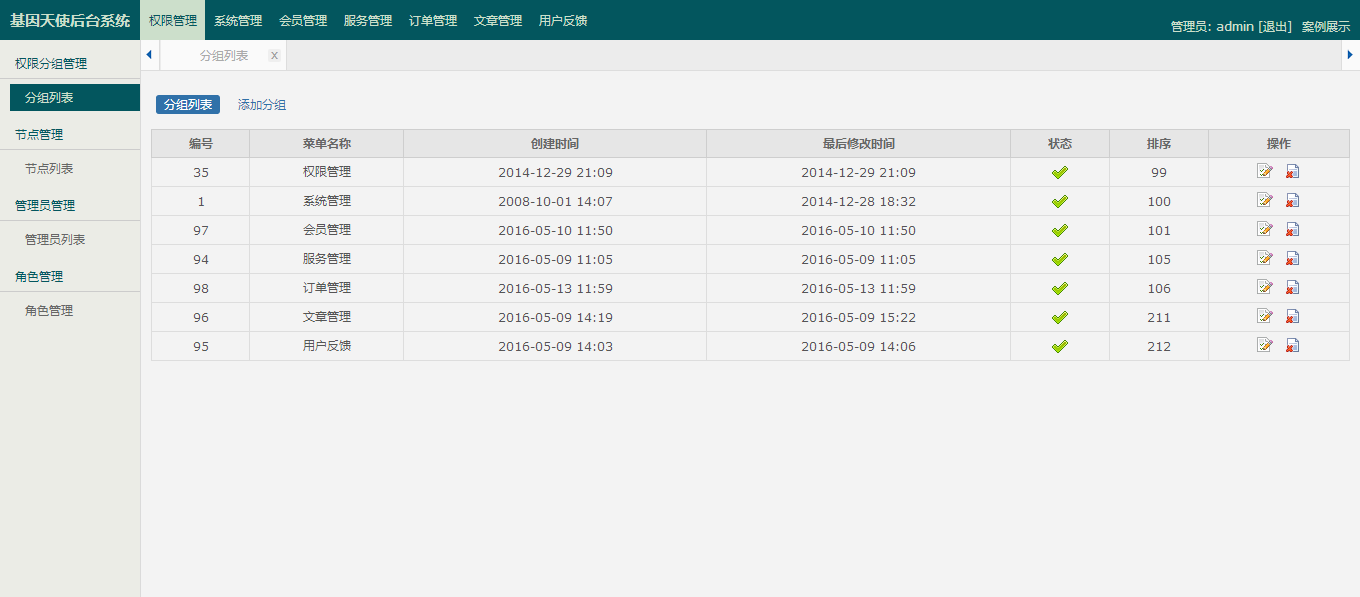Open the 系统管理 top menu
This screenshot has width=1360, height=597.
point(238,20)
